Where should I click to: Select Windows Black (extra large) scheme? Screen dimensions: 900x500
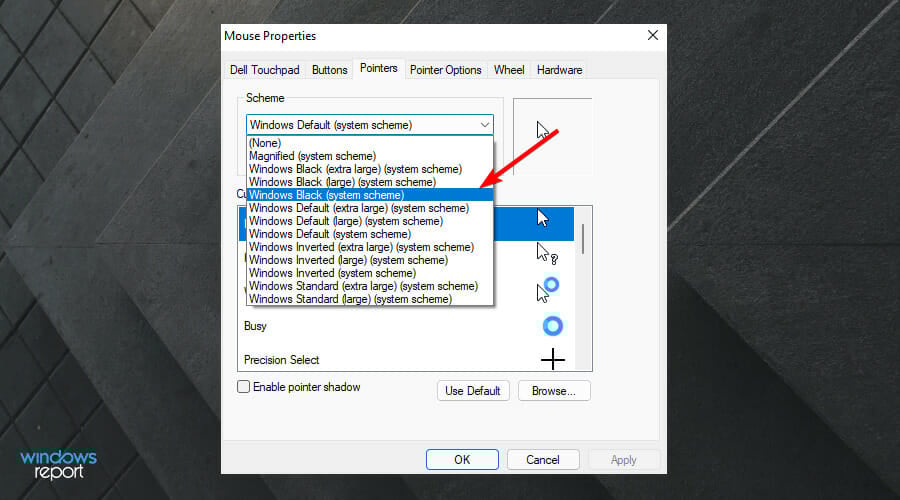pos(370,169)
